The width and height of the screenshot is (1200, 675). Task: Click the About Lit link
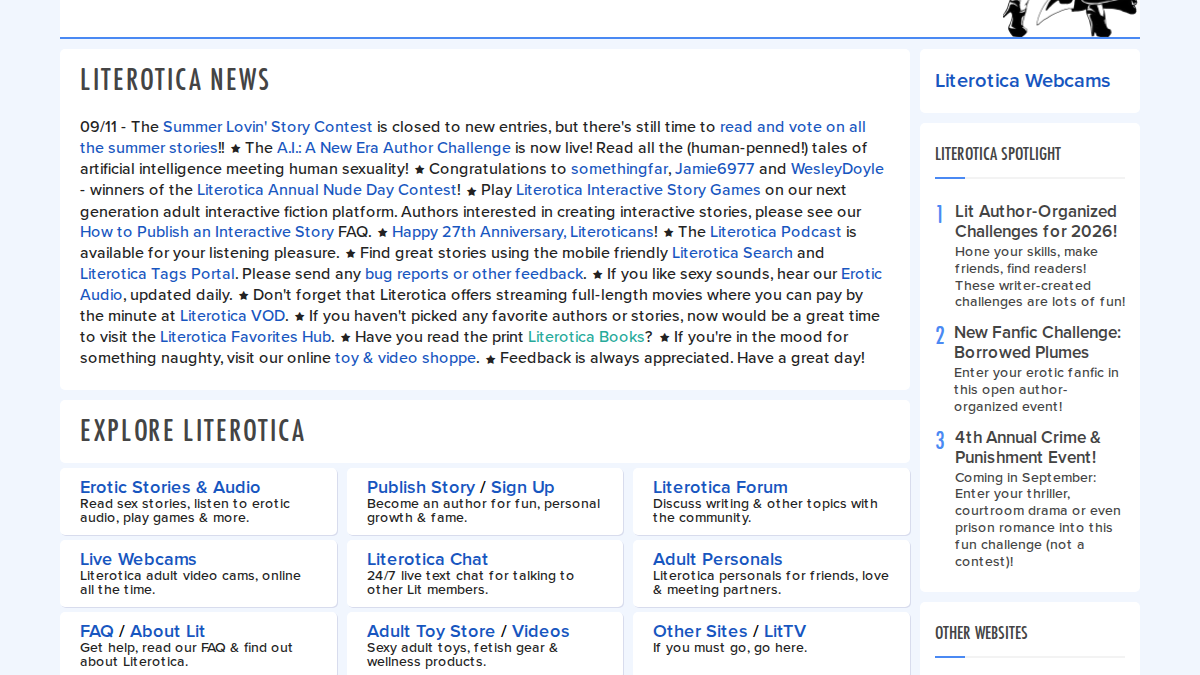coord(168,631)
